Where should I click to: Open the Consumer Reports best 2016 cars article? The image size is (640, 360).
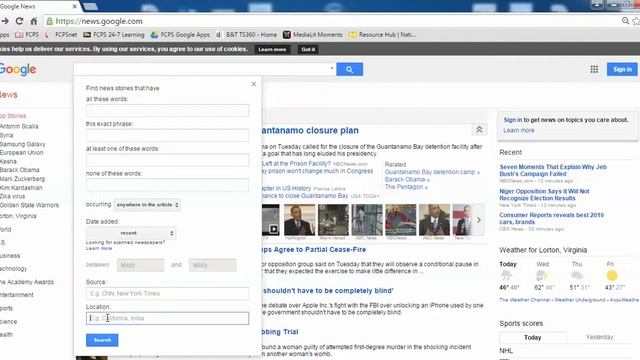click(x=551, y=218)
